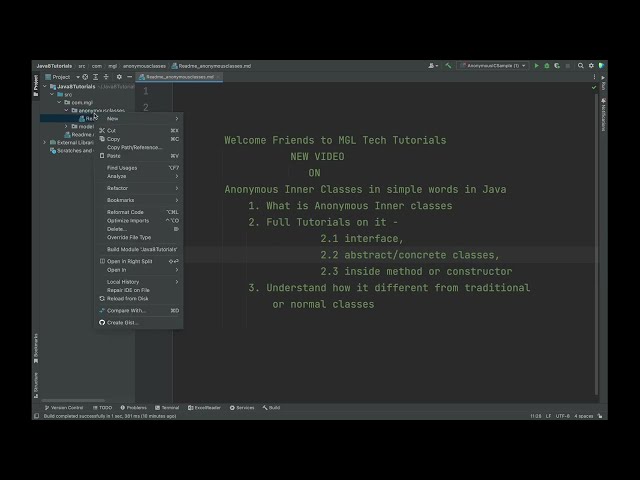Open Project panel options gear
Screen dimensions: 640x480
(119, 77)
